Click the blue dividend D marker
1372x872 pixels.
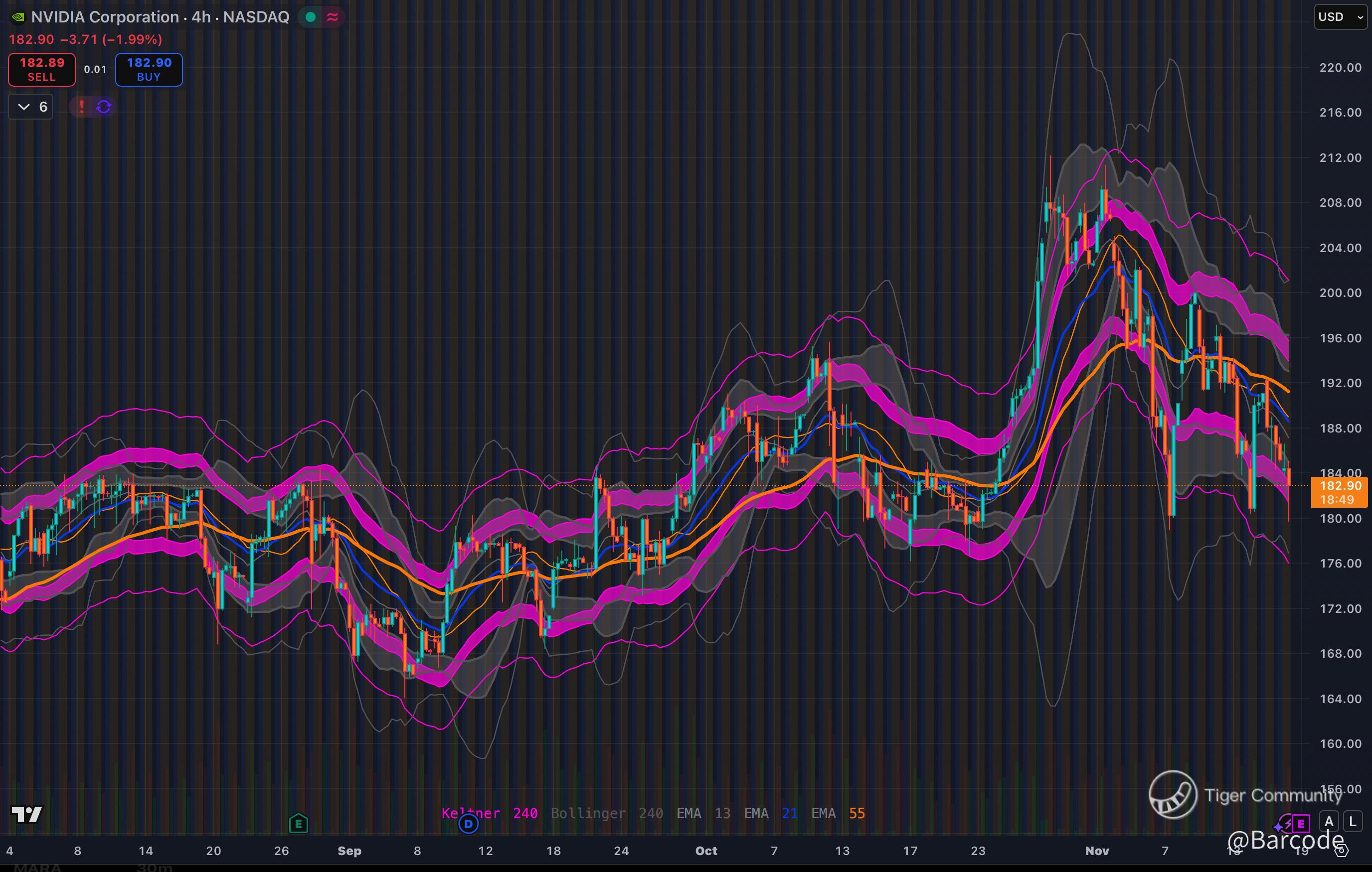tap(468, 824)
